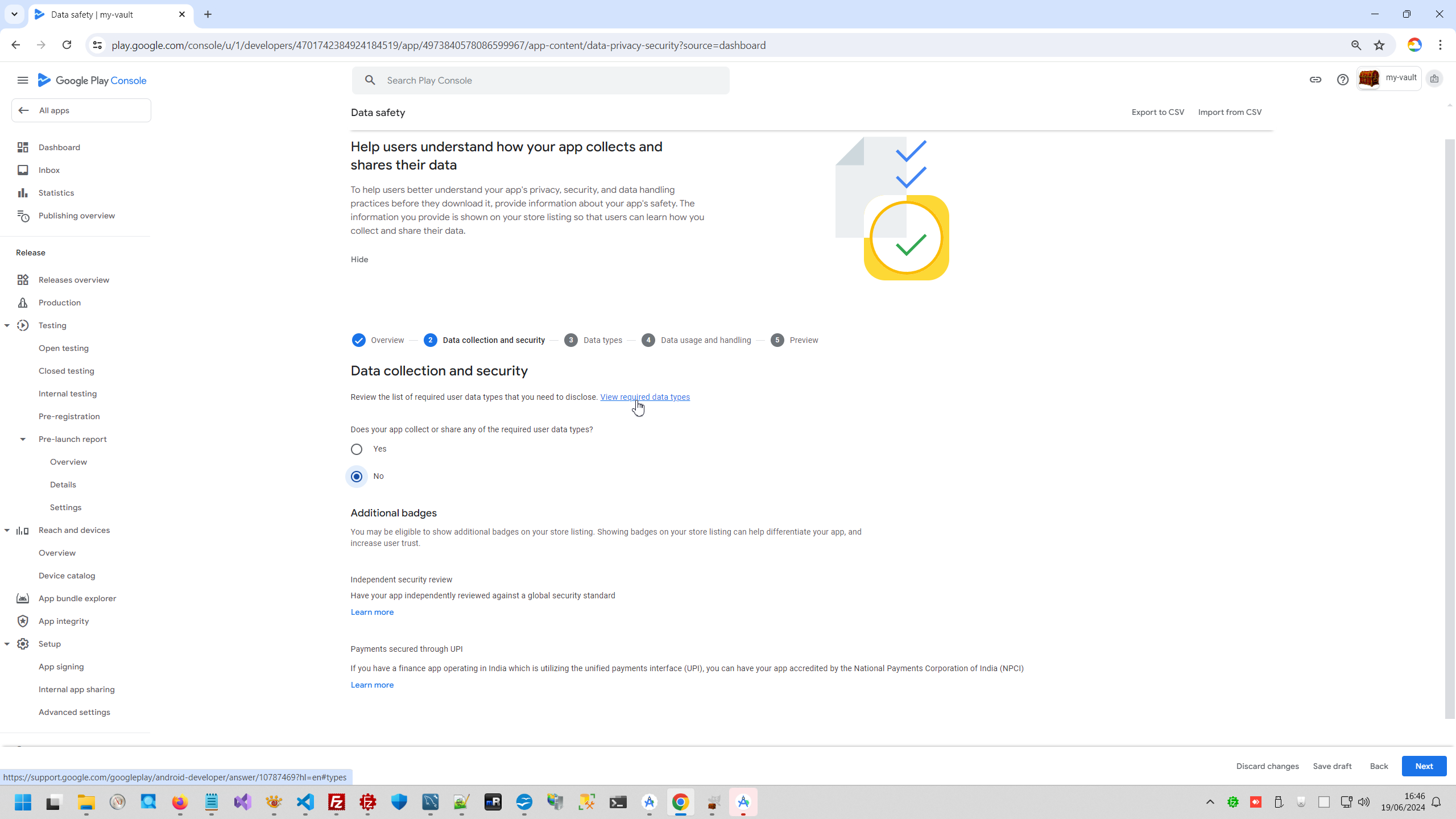Open the hamburger navigation menu icon
Viewport: 1456px width, 819px height.
tap(23, 80)
